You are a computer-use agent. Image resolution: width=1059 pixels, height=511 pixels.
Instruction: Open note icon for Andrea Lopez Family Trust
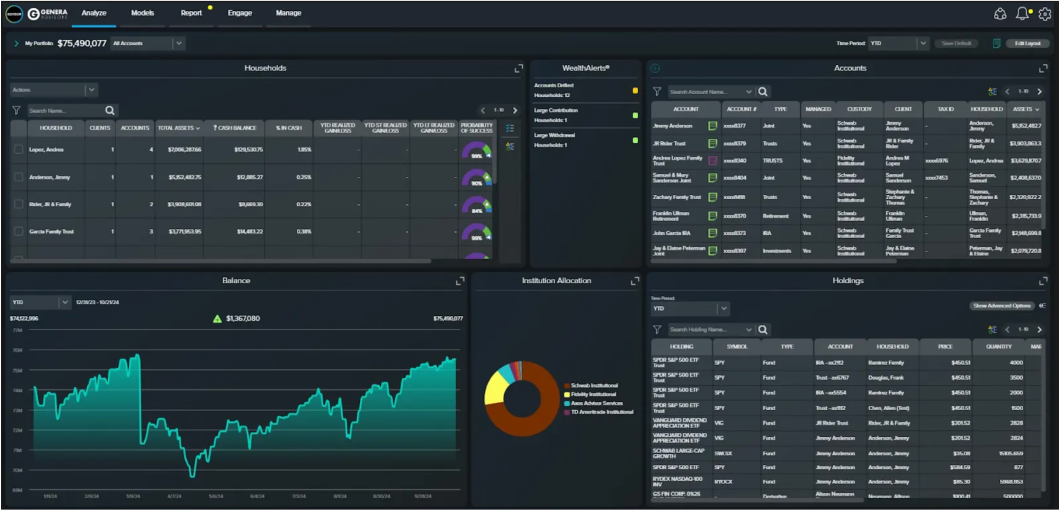[x=712, y=161]
